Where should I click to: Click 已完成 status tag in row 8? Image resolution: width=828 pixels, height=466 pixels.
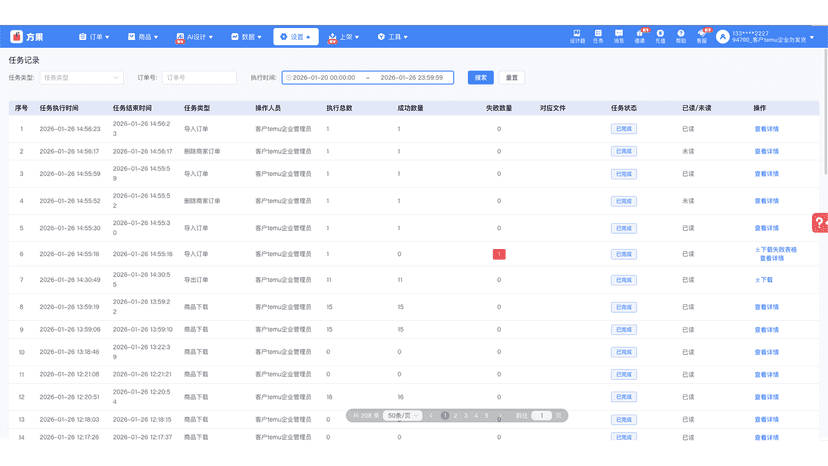pyautogui.click(x=624, y=307)
